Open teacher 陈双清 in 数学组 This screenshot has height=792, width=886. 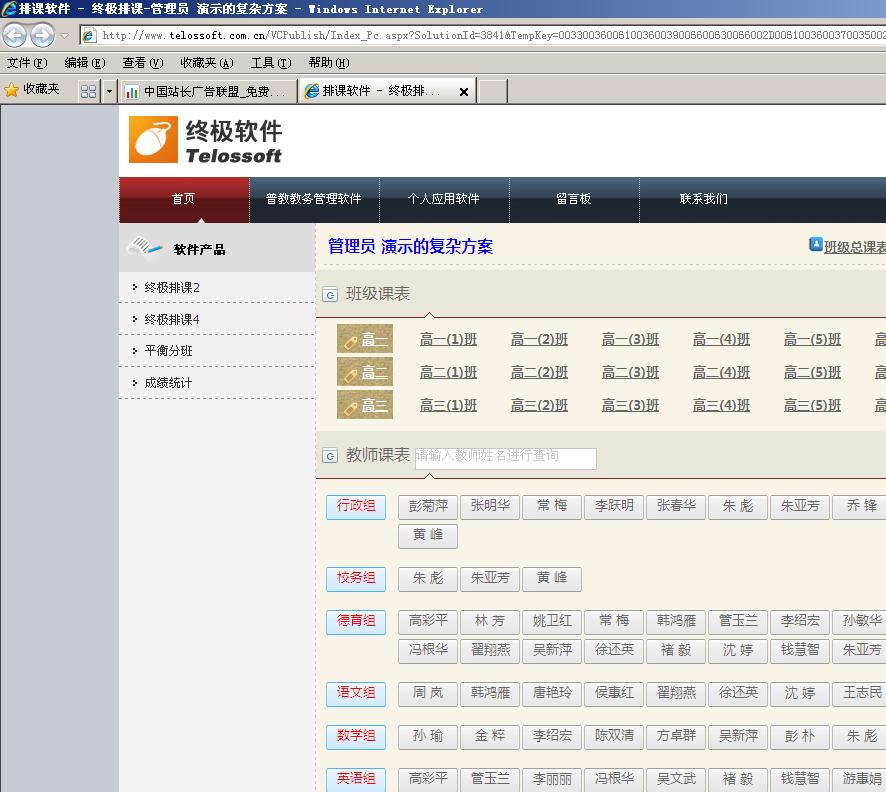[x=614, y=737]
